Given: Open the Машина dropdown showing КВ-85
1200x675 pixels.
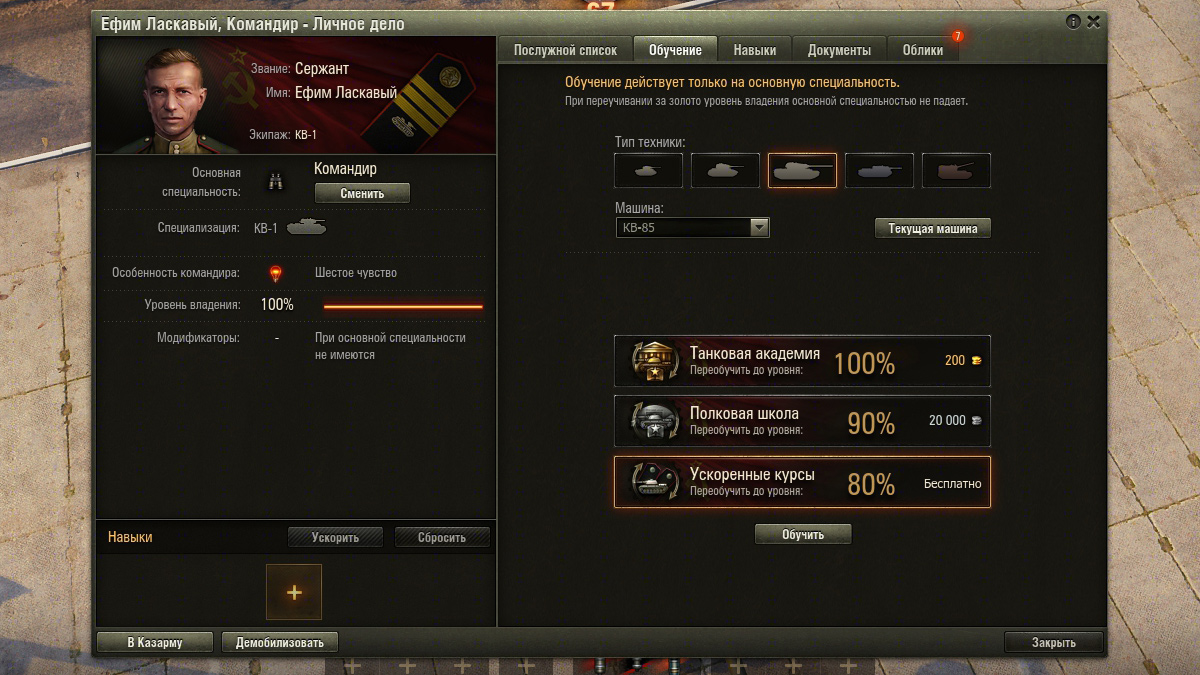Looking at the screenshot, I should point(692,228).
